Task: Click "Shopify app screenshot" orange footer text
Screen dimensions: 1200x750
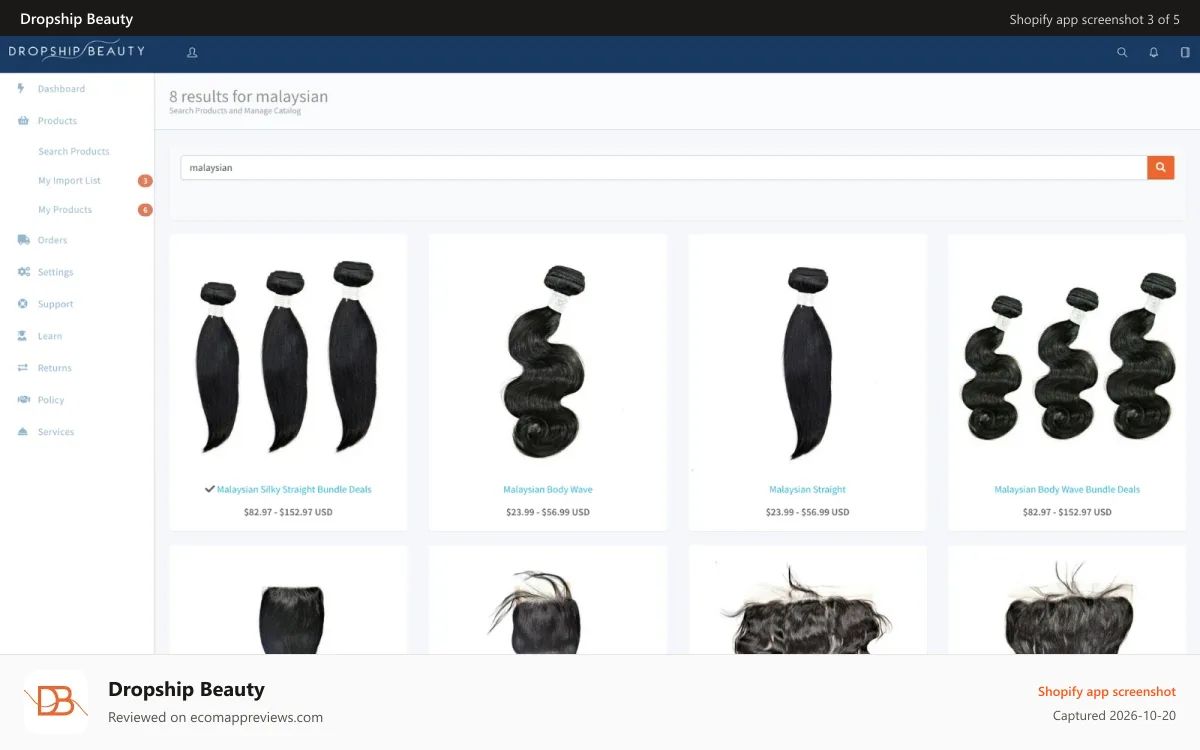Action: 1107,692
